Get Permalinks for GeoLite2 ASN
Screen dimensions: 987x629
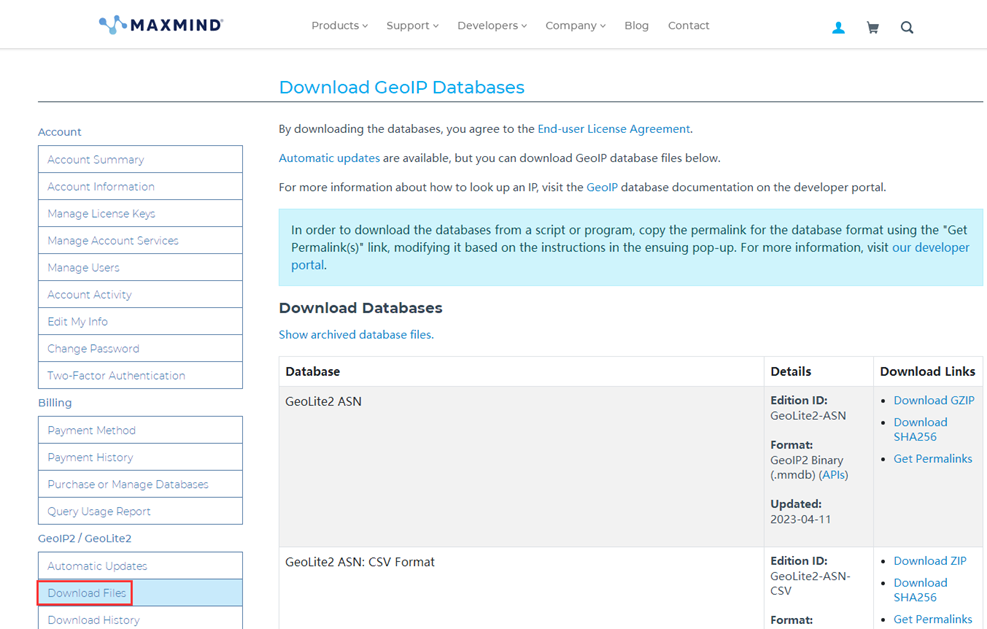pos(933,459)
